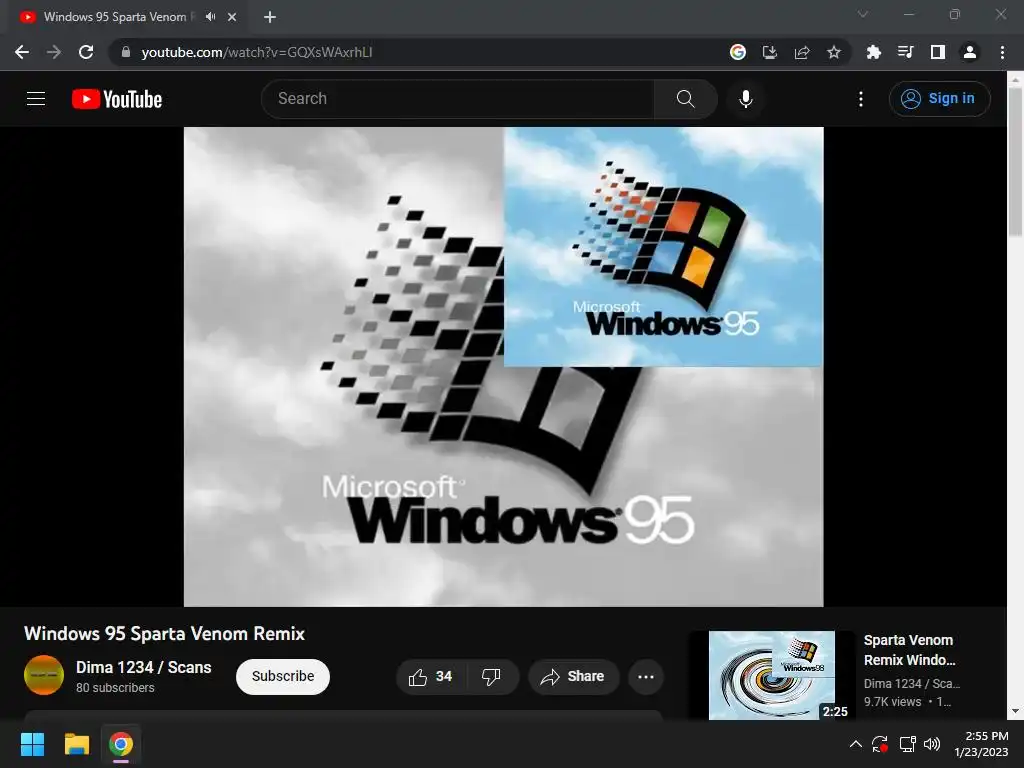Open network tray icon
This screenshot has height=768, width=1024.
click(x=907, y=744)
